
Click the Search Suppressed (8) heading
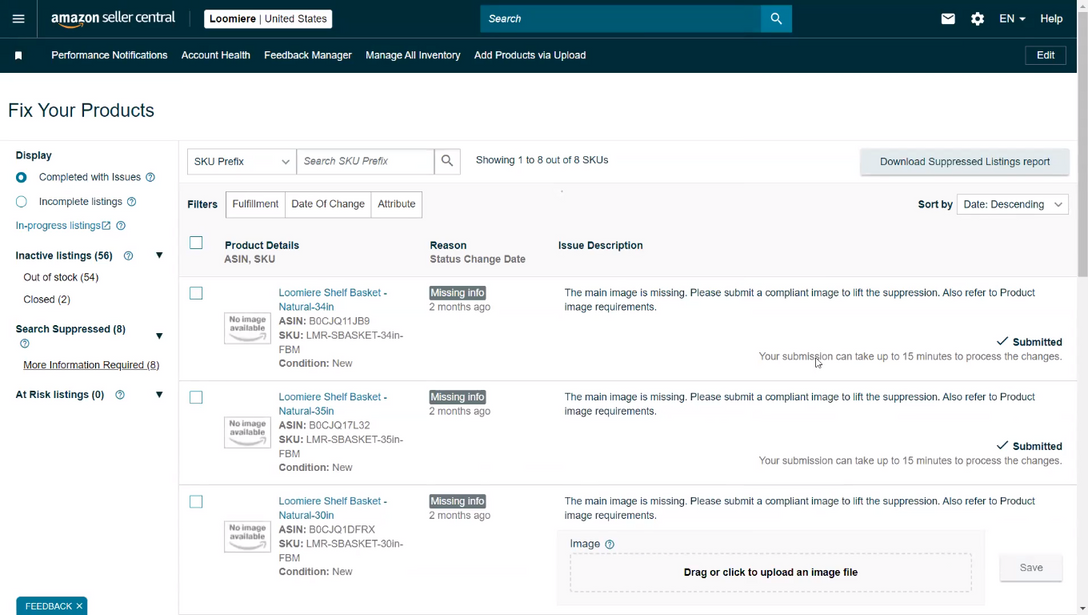pyautogui.click(x=70, y=329)
